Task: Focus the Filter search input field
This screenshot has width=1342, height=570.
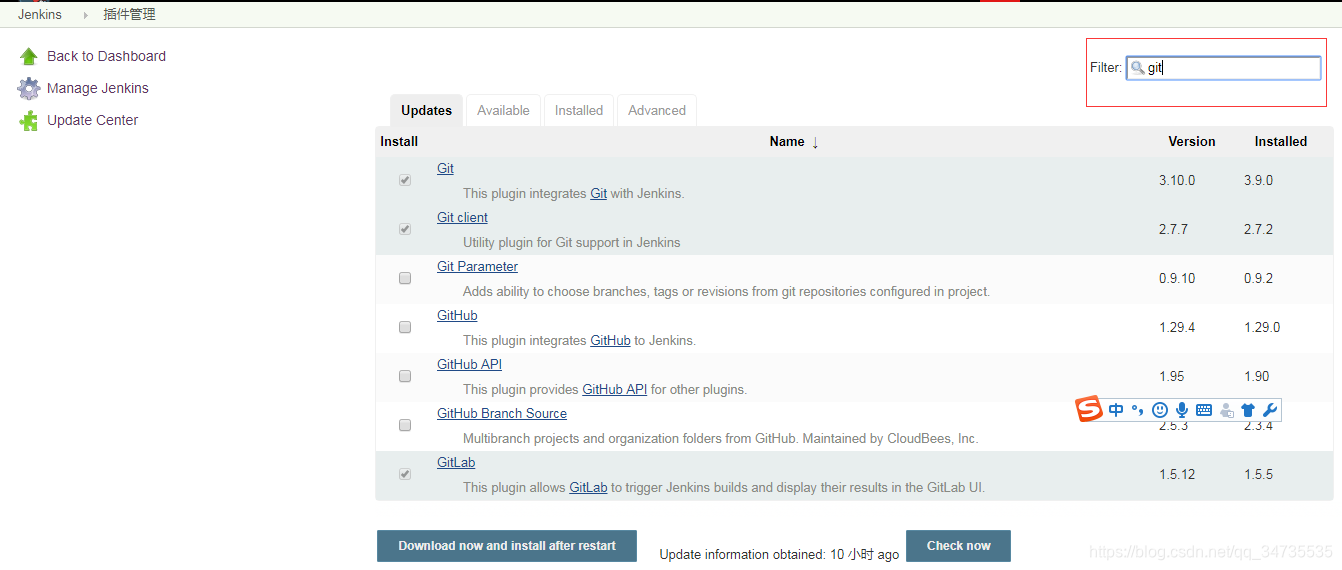Action: point(1224,68)
